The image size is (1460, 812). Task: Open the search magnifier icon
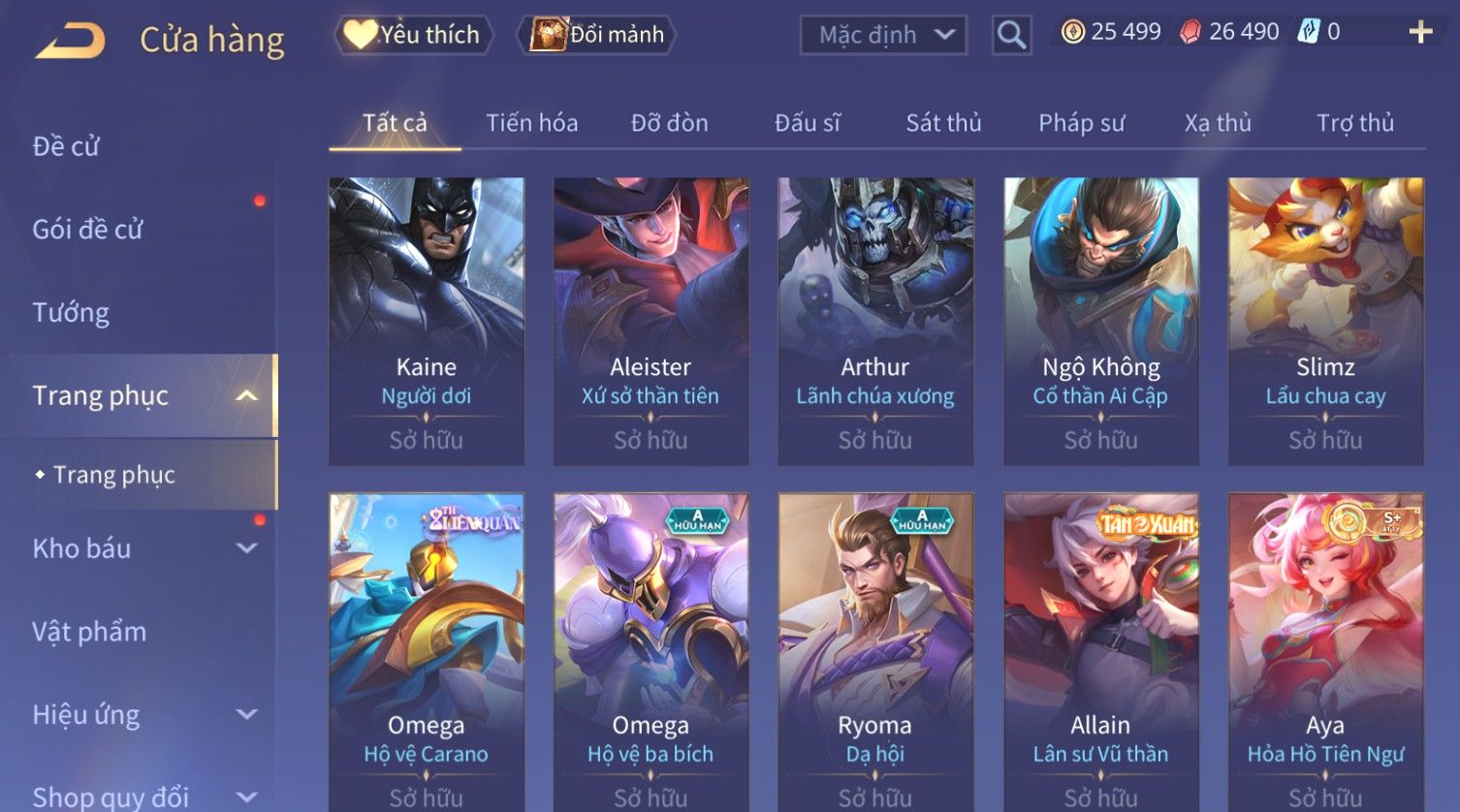[1011, 35]
